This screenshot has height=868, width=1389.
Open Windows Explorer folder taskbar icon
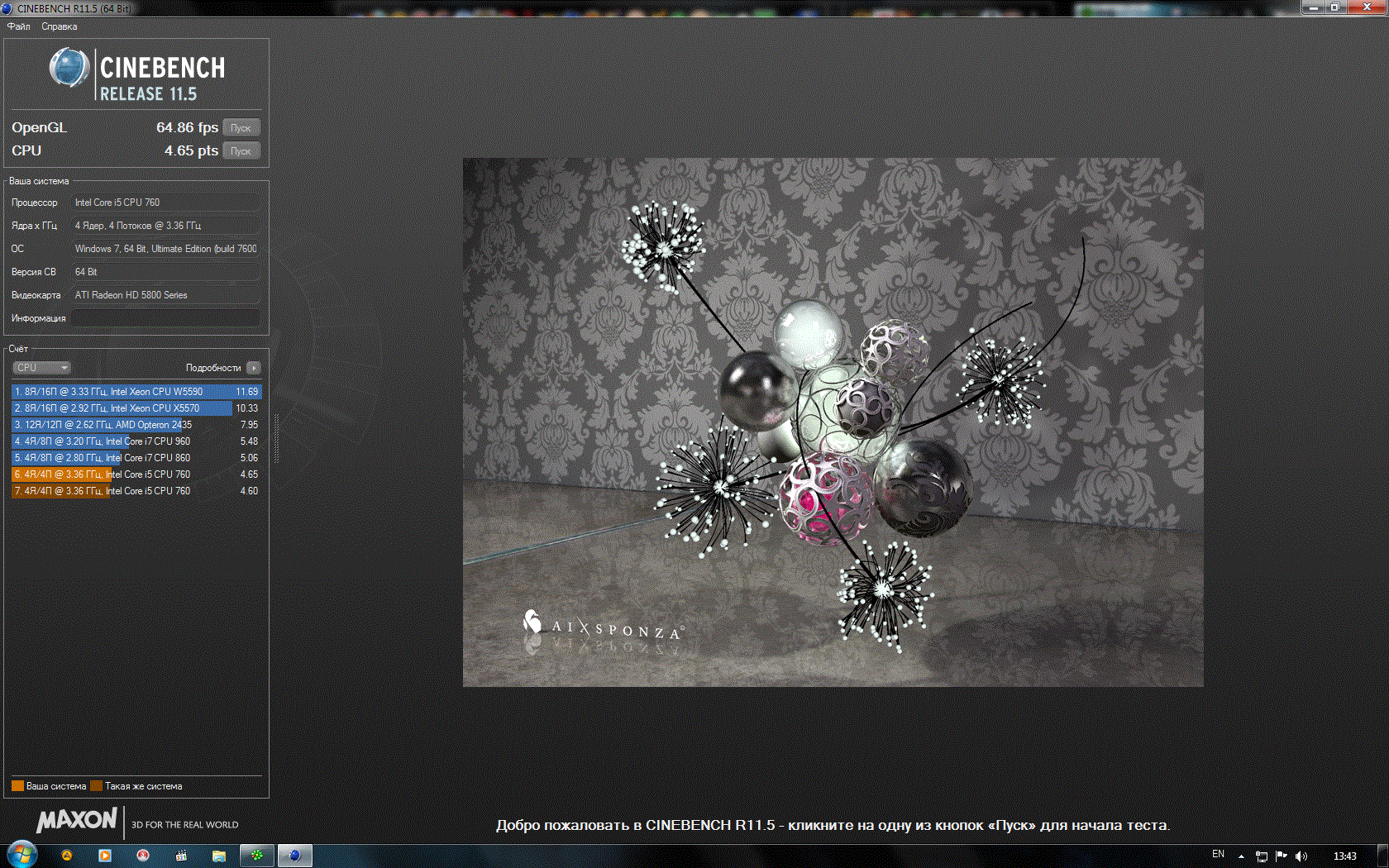(x=219, y=856)
